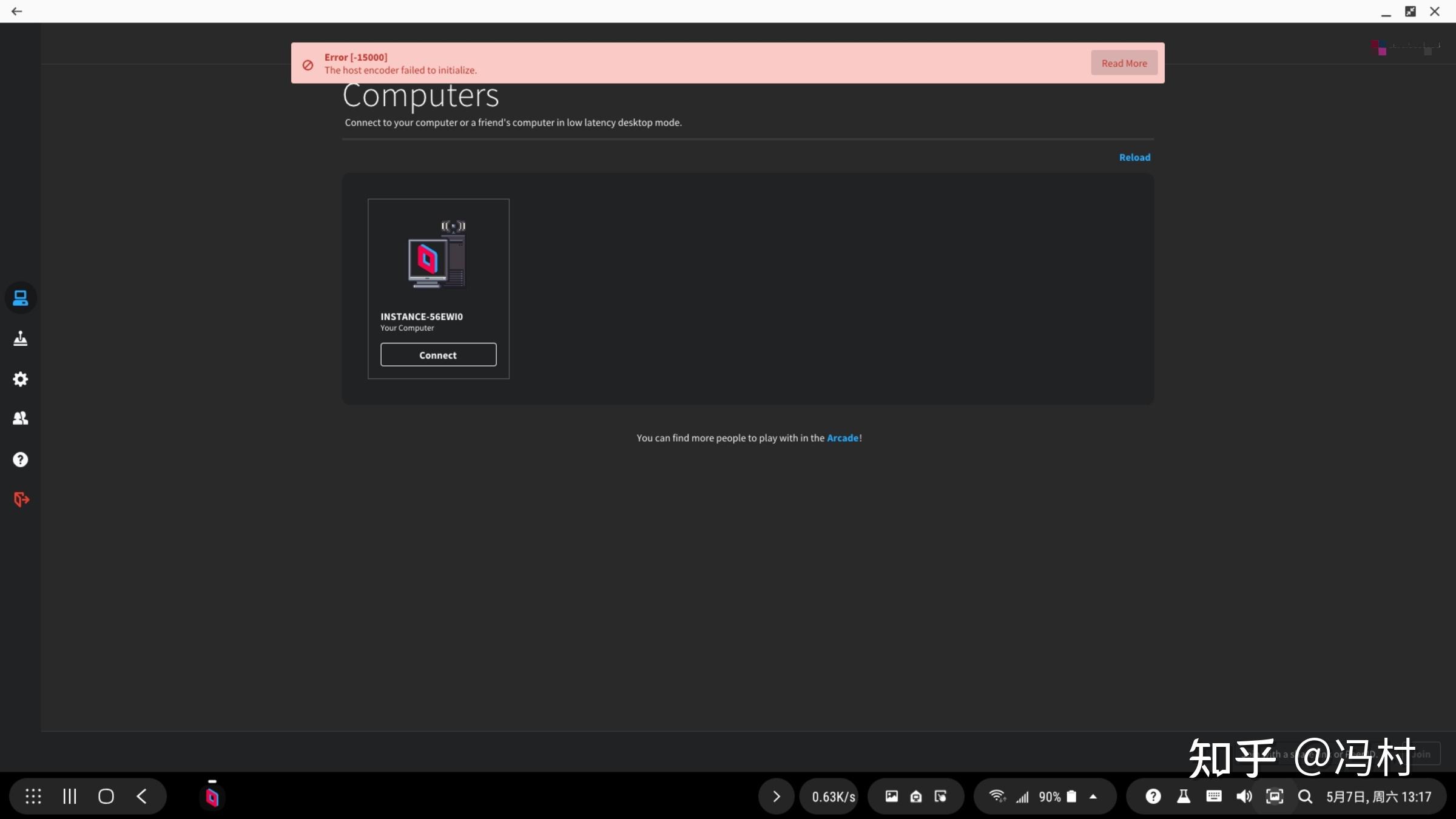
Task: Toggle the on-screen keyboard from the tray
Action: (1213, 796)
